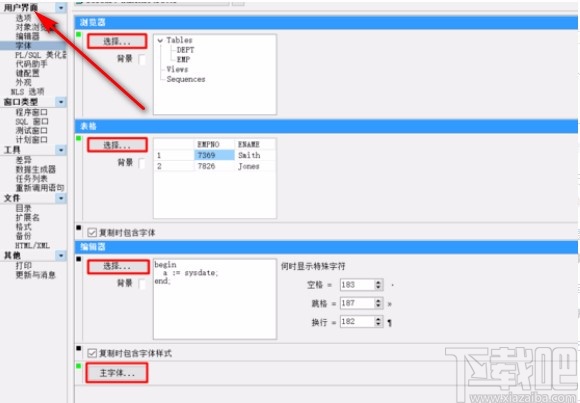
Task: Click the 空格 value field showing 183
Action: coord(357,285)
